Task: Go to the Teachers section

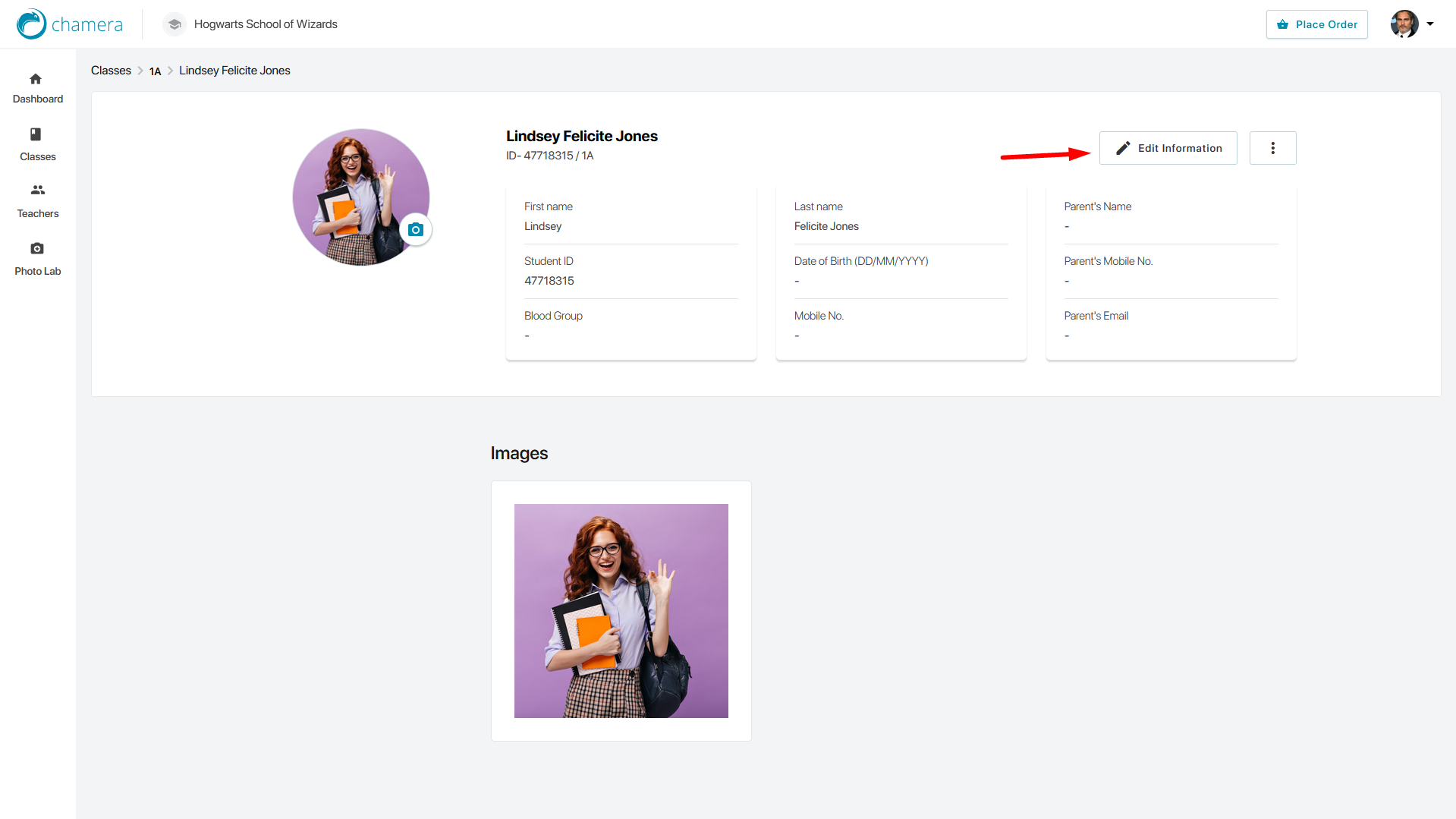Action: click(x=37, y=200)
